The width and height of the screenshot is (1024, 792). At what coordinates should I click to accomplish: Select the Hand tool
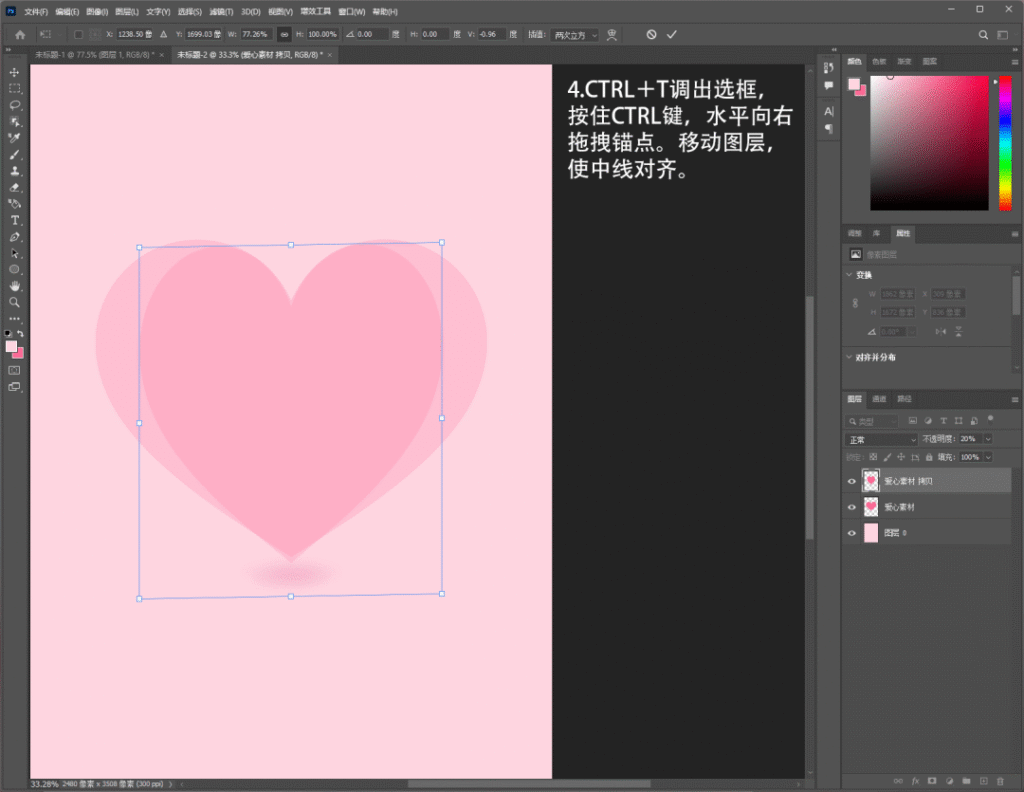click(x=14, y=286)
